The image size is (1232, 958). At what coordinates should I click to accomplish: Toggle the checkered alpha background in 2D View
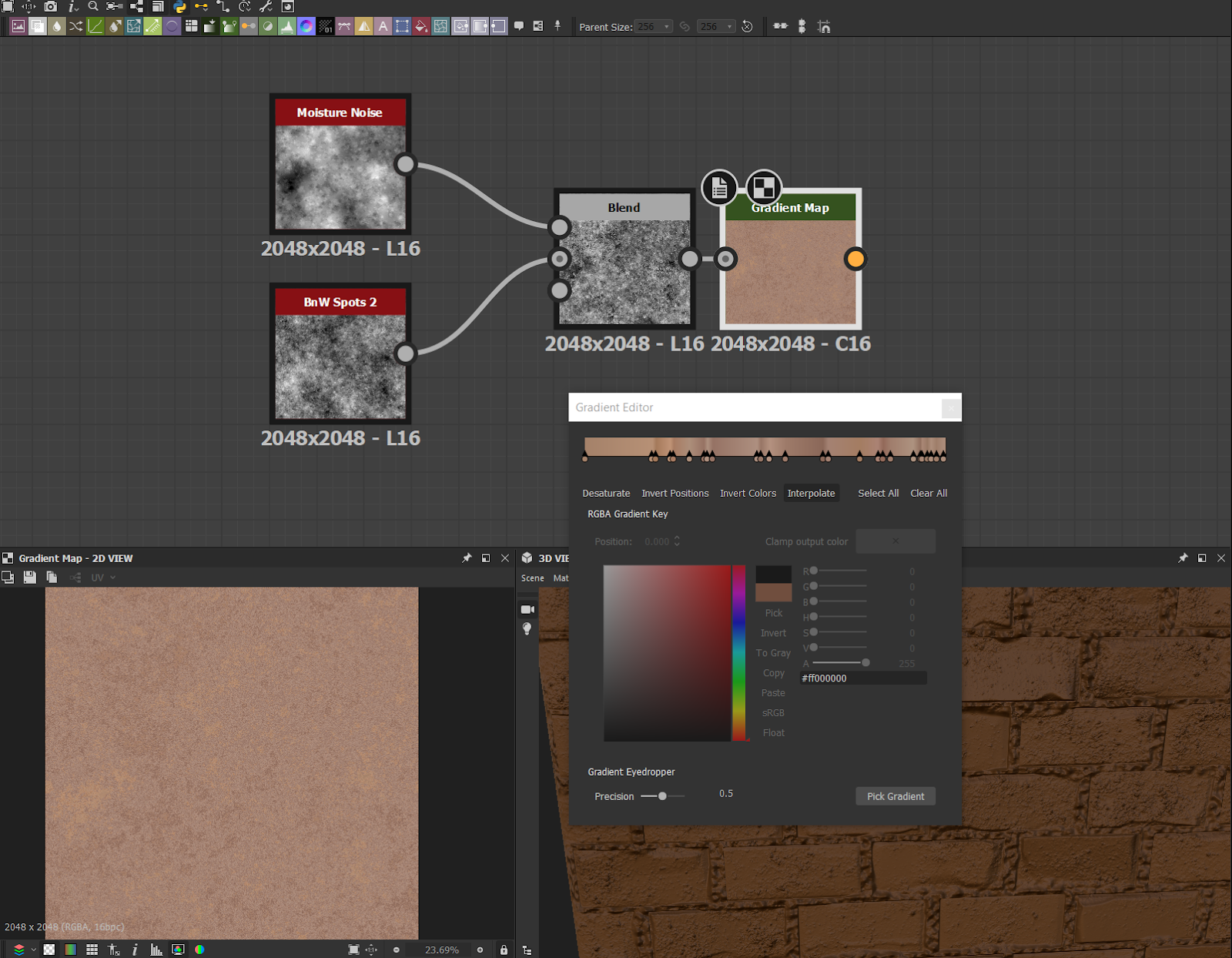pos(49,950)
